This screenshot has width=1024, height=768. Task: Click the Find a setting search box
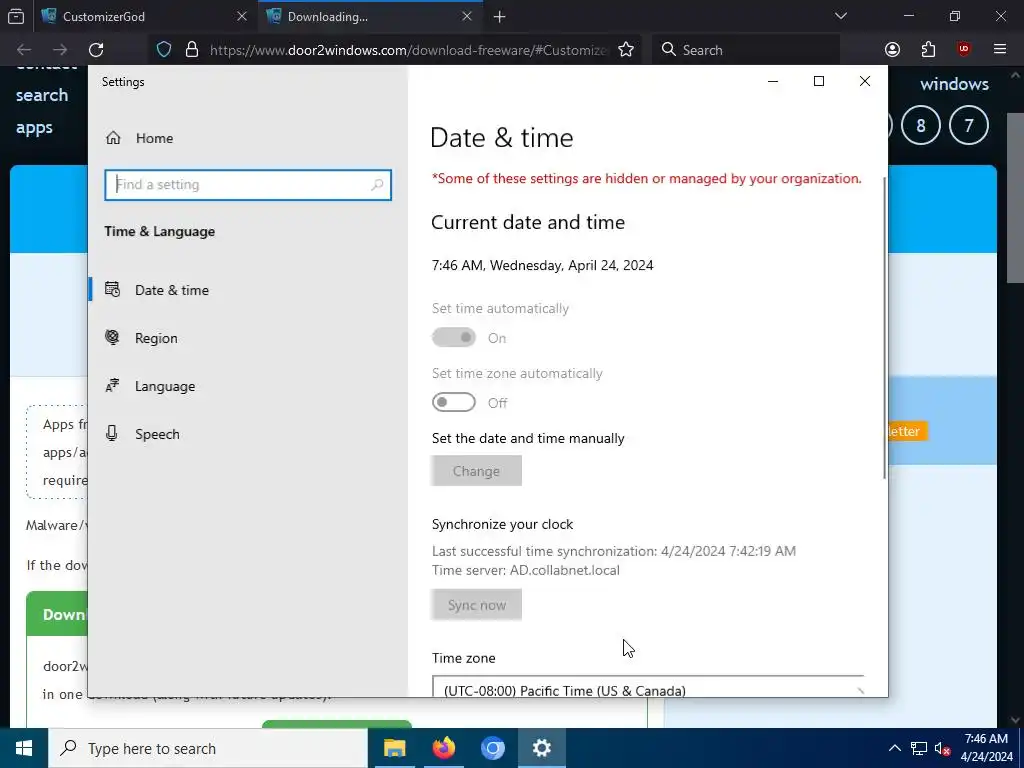[x=248, y=185]
